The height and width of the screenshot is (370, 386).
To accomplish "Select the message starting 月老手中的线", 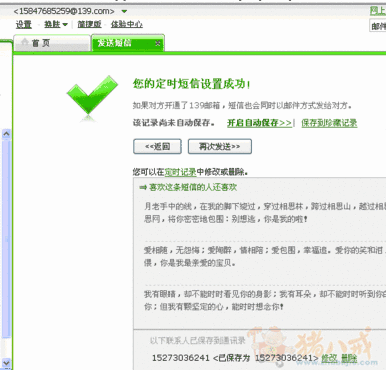I will point(265,213).
